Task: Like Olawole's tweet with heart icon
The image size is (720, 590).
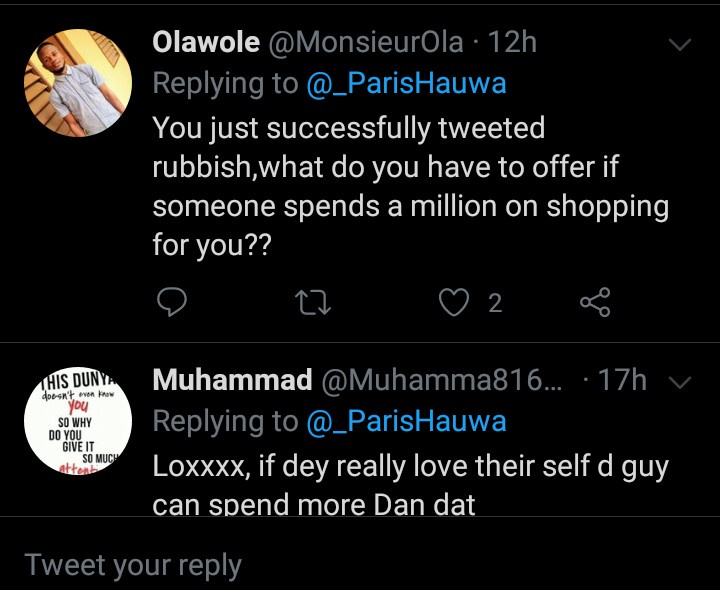Action: point(455,302)
